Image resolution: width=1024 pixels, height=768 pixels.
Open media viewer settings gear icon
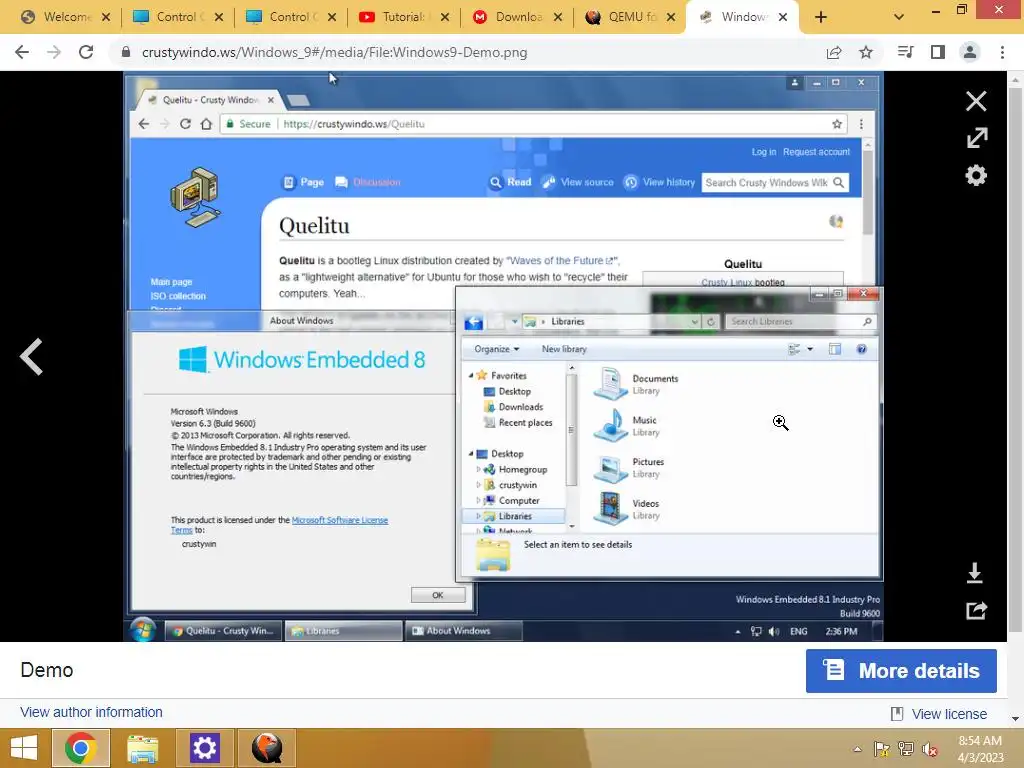point(976,175)
